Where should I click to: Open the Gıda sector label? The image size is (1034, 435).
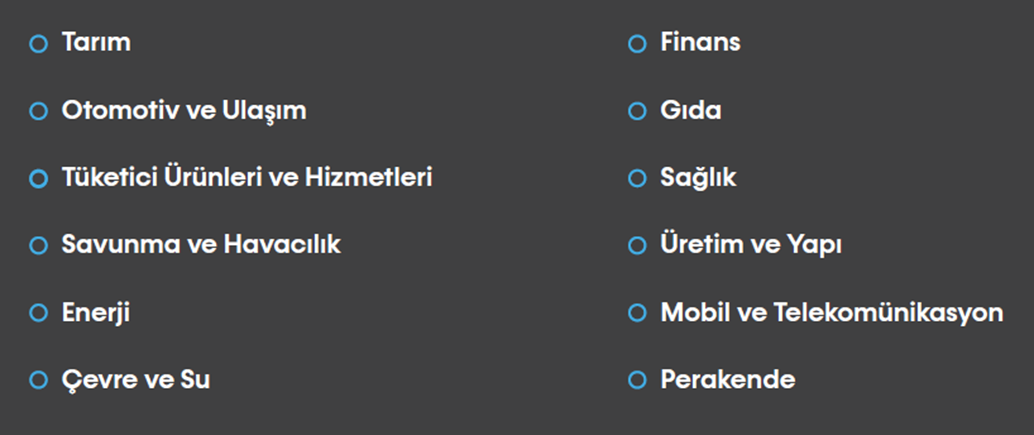[691, 110]
